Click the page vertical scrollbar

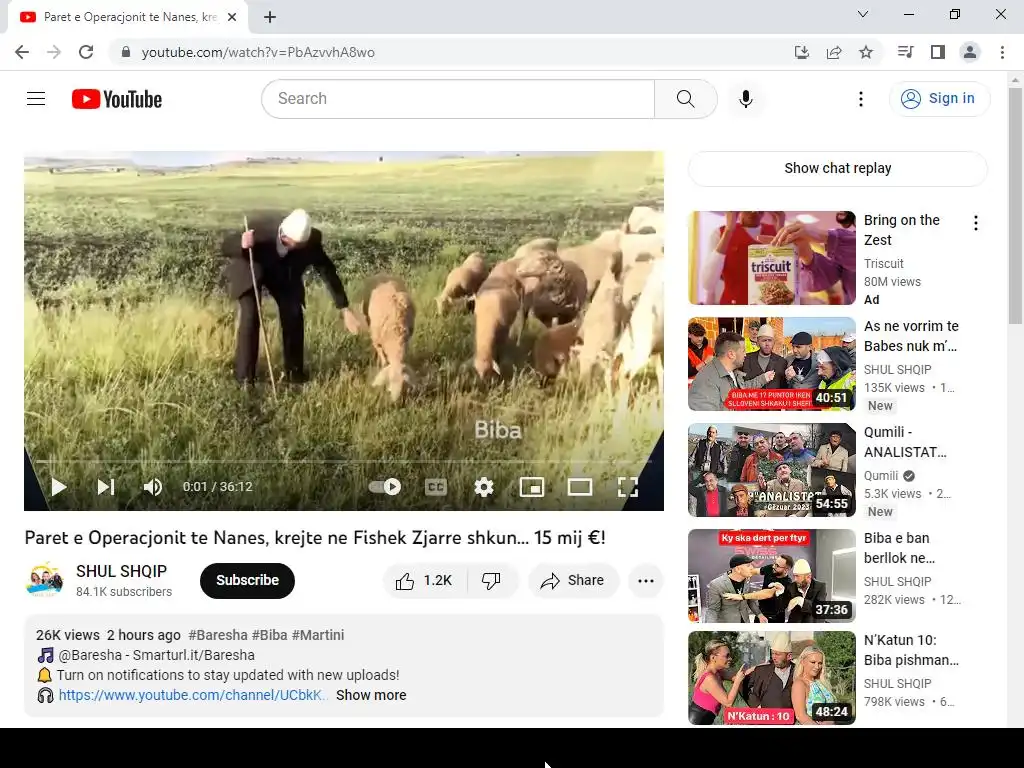[x=1015, y=206]
